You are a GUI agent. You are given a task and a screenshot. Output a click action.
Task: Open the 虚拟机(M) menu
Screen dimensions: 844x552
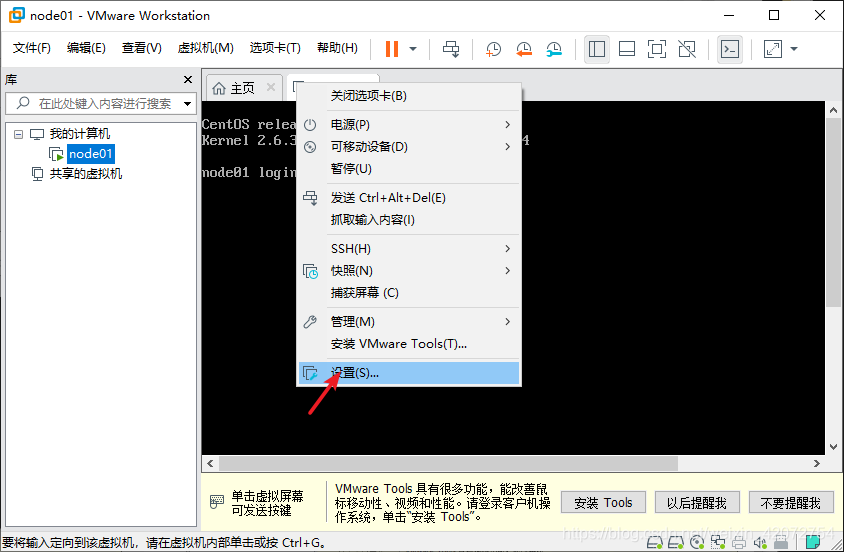[206, 48]
